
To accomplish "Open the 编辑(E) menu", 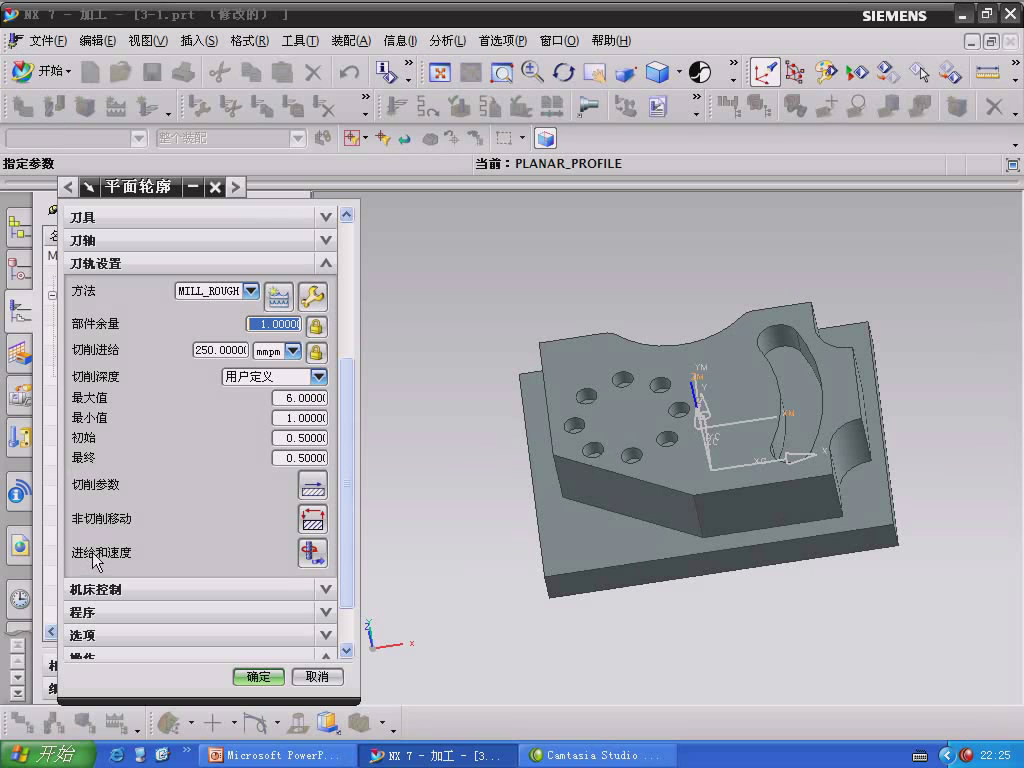I will (97, 40).
